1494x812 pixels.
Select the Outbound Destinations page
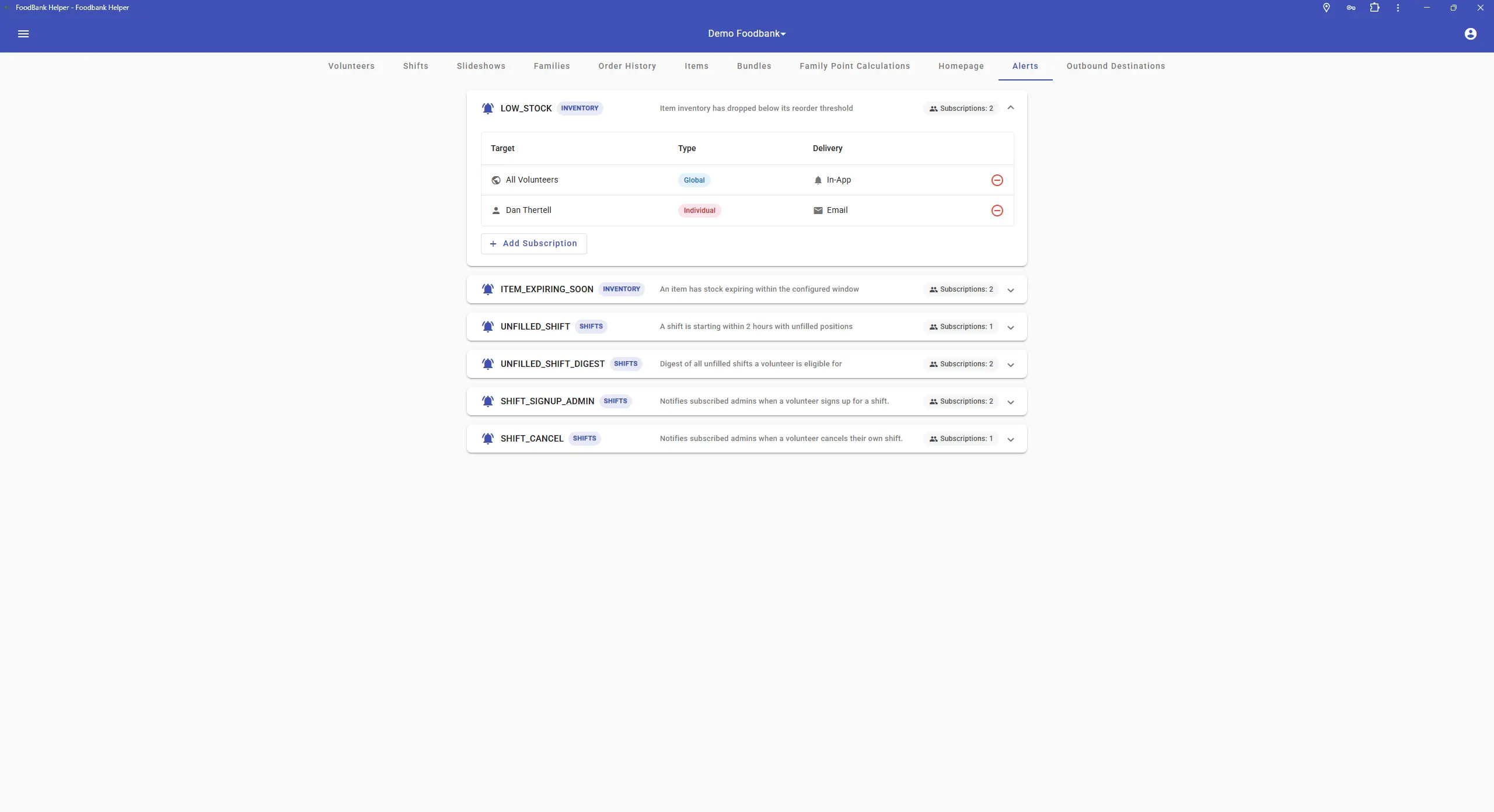1115,66
